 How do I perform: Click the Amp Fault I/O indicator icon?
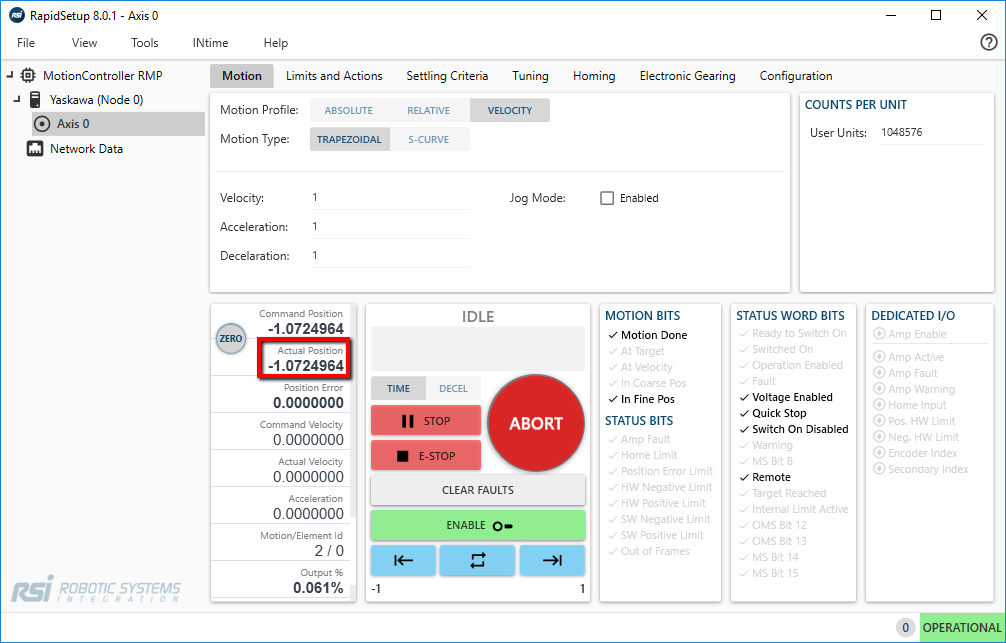coord(879,373)
